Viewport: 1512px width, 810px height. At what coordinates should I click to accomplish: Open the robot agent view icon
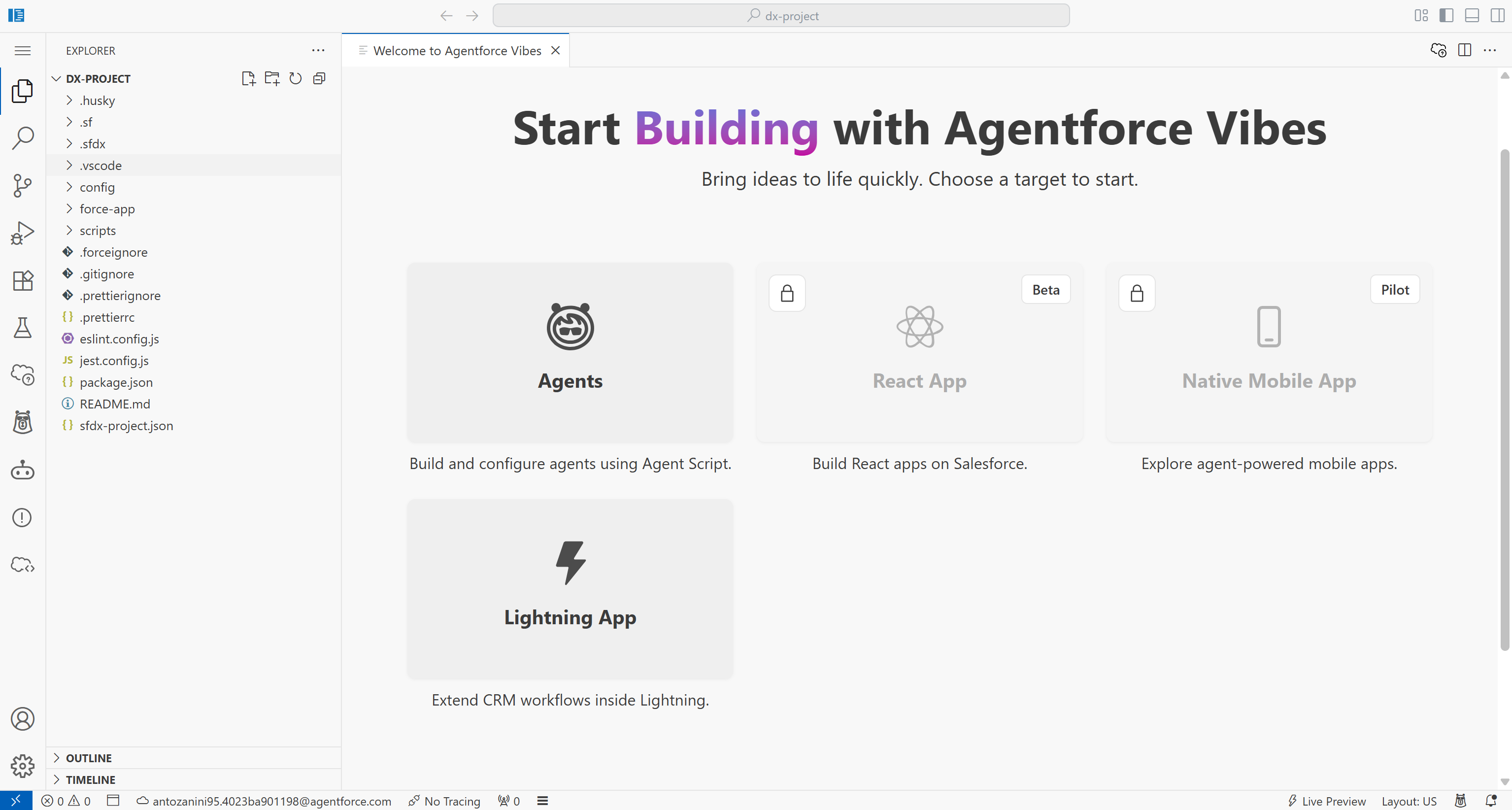pyautogui.click(x=22, y=470)
